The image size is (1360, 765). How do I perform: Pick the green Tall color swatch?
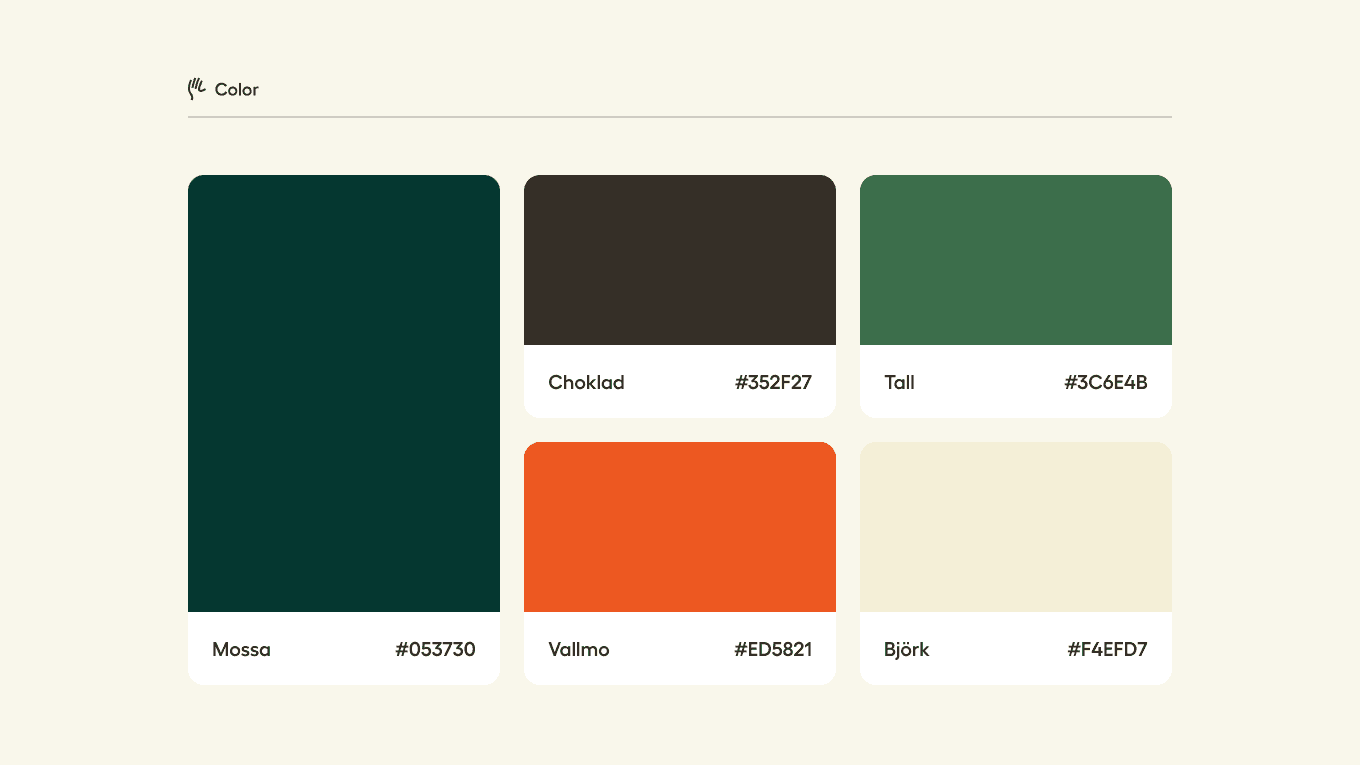[1016, 260]
